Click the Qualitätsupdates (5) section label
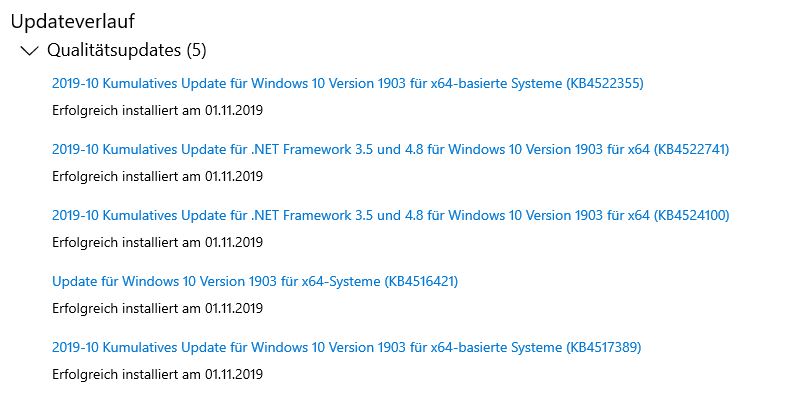786x394 pixels. 127,50
